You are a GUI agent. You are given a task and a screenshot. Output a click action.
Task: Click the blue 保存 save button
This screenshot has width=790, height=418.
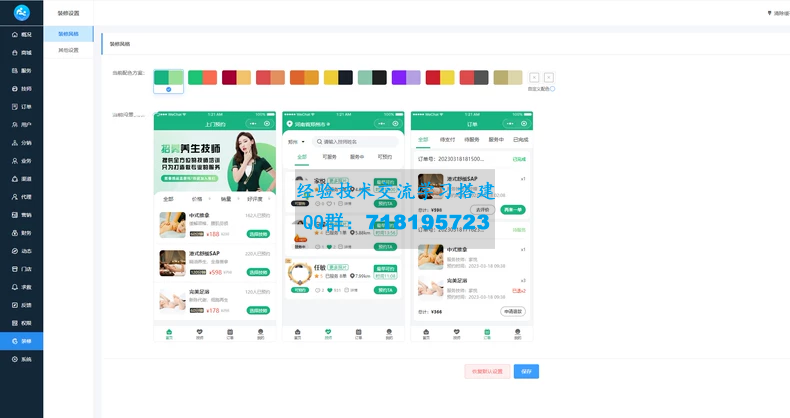click(x=527, y=371)
